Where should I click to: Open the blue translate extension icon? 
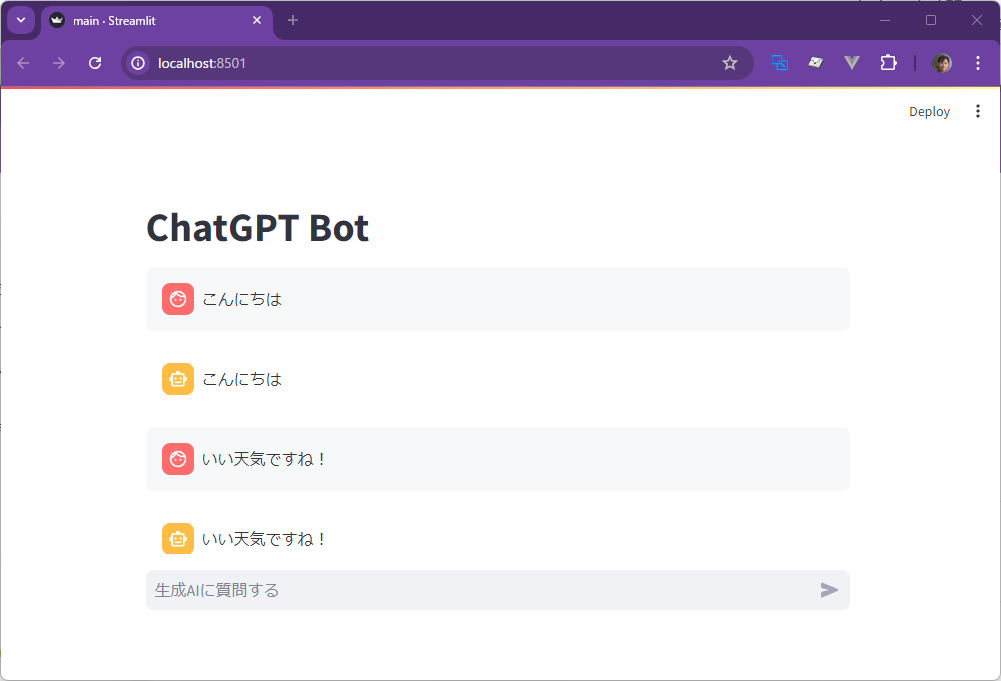(x=779, y=63)
